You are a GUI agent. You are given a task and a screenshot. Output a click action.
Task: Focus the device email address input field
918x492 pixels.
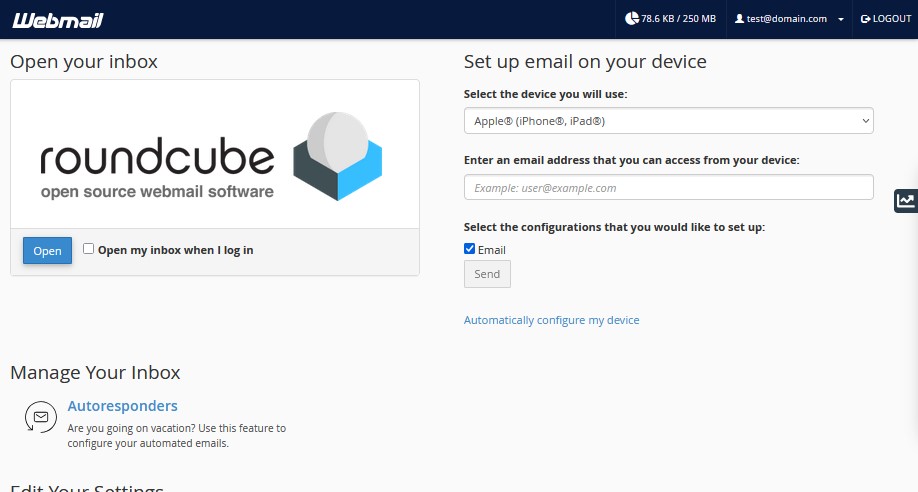(x=668, y=187)
